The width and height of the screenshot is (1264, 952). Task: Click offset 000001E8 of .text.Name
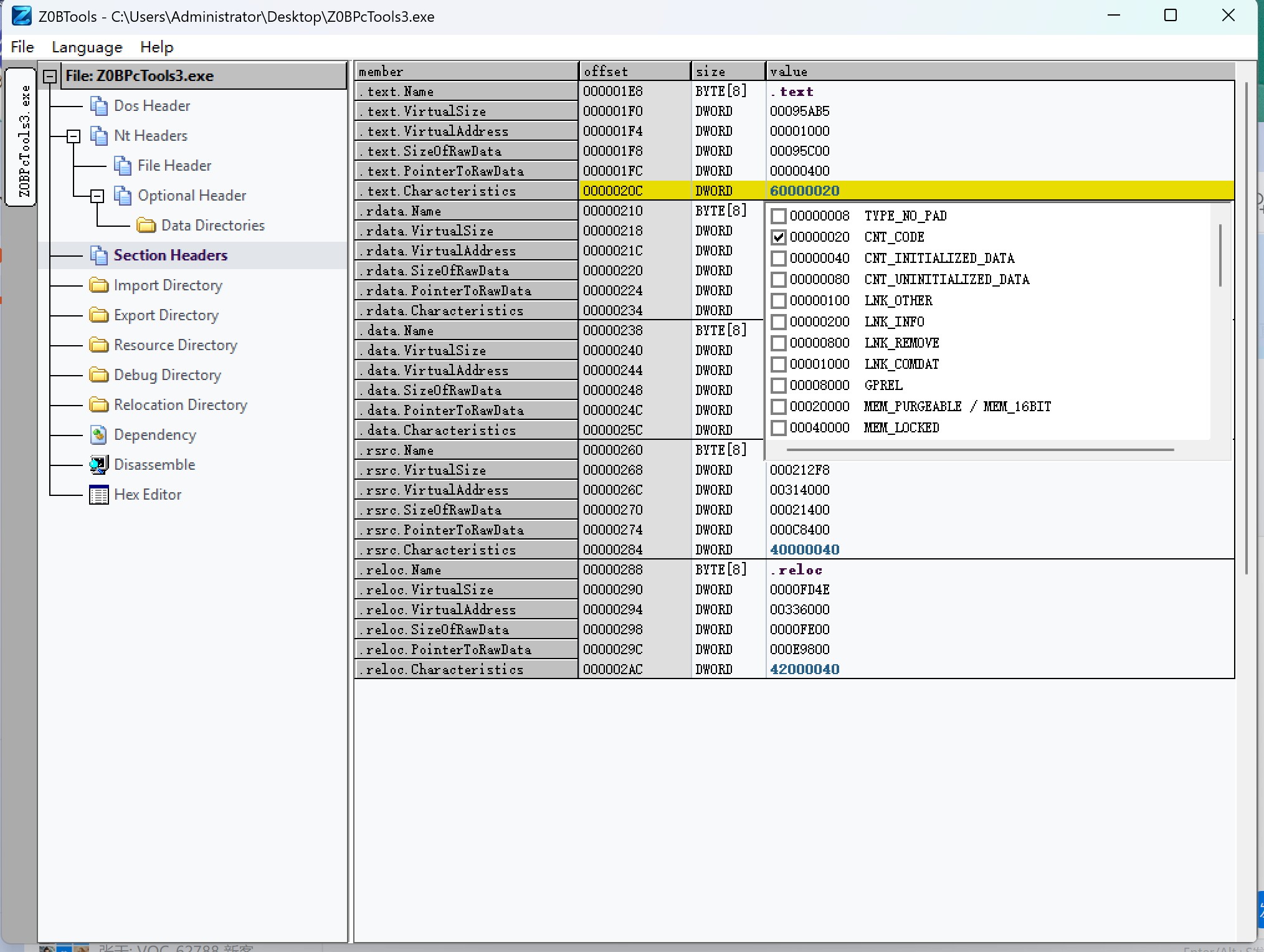tap(613, 91)
